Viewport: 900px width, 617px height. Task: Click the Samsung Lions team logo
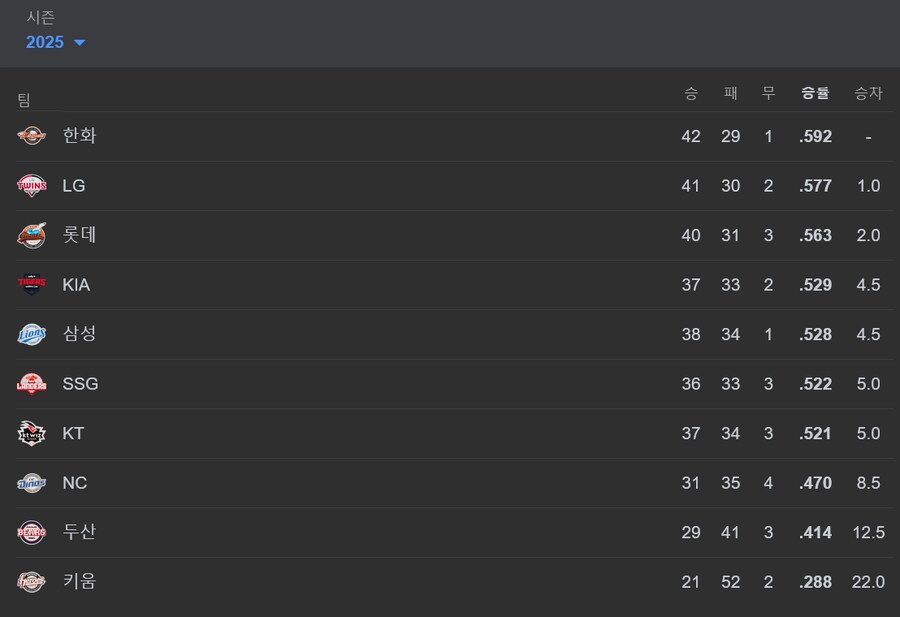[32, 334]
